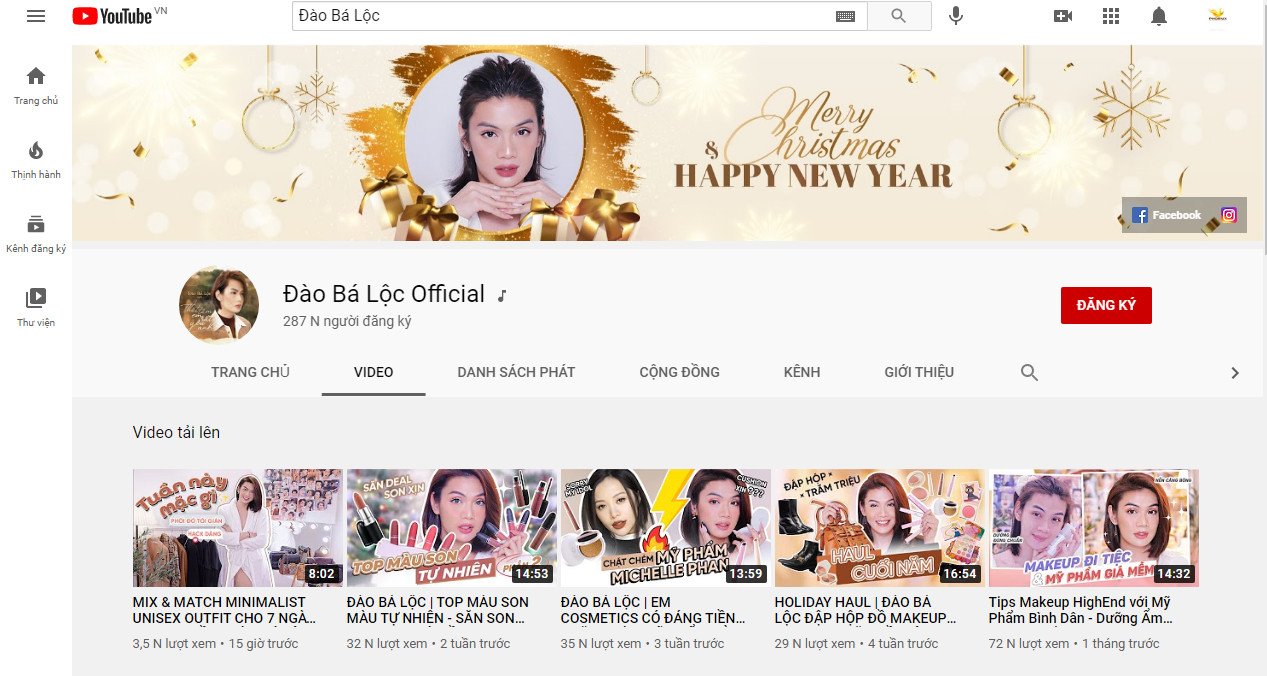Open the GIỚI THIỆU tab

click(919, 372)
